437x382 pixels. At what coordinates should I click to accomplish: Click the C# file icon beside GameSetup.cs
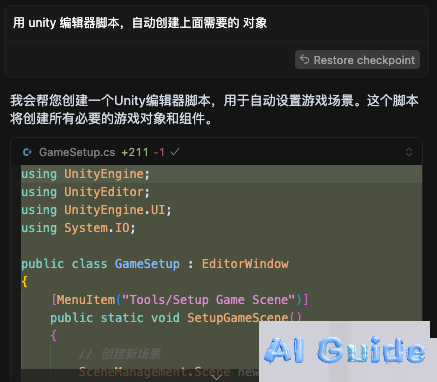(x=27, y=152)
